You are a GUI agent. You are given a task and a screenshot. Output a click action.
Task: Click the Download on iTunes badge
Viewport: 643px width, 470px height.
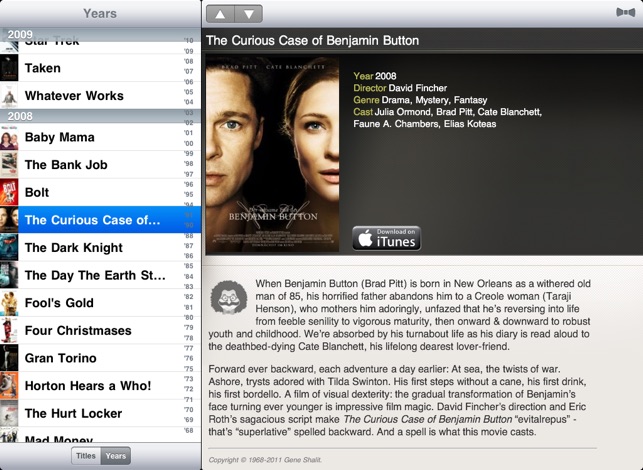click(x=386, y=238)
